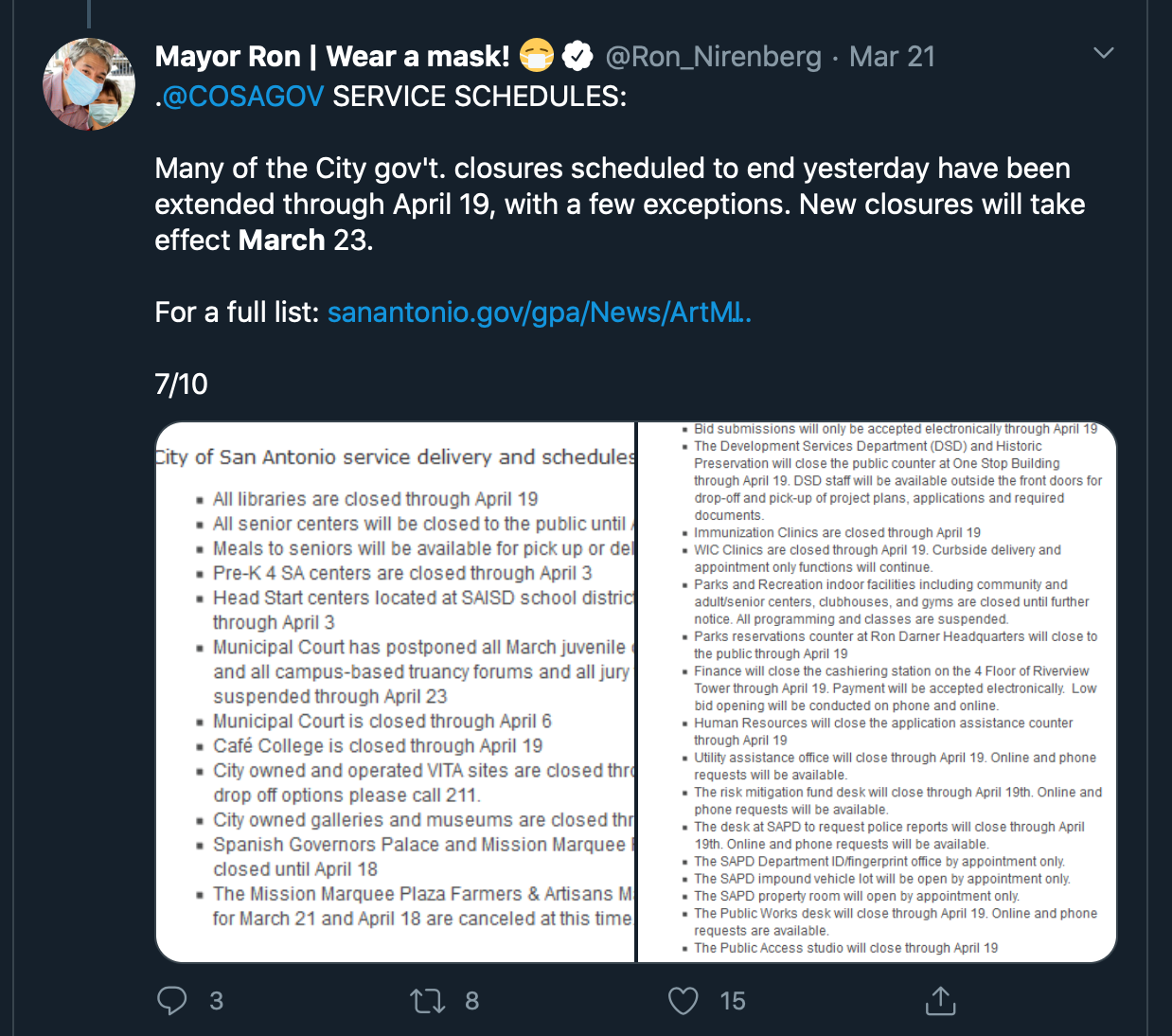The width and height of the screenshot is (1172, 1036).
Task: Click the like count of 15
Action: point(732,1001)
